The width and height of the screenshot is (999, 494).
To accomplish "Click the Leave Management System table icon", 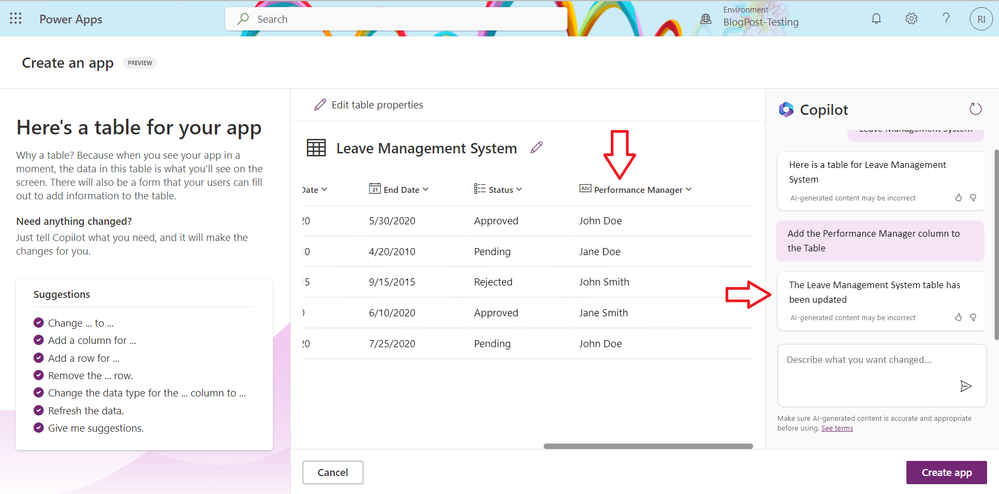I will 316,148.
